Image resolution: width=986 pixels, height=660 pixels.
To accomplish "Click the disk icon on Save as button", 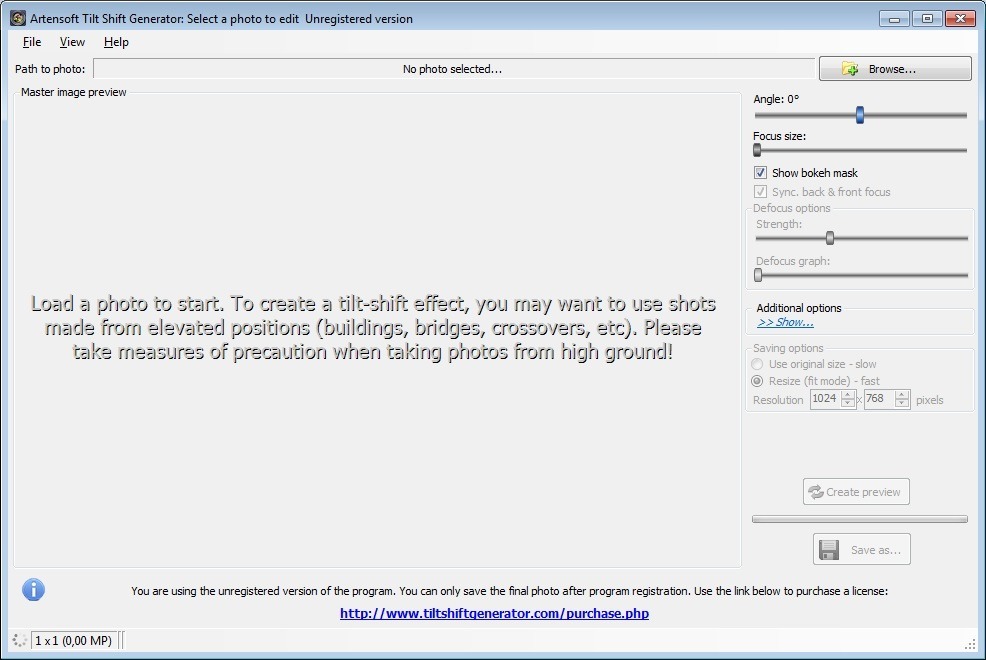I will tap(828, 549).
